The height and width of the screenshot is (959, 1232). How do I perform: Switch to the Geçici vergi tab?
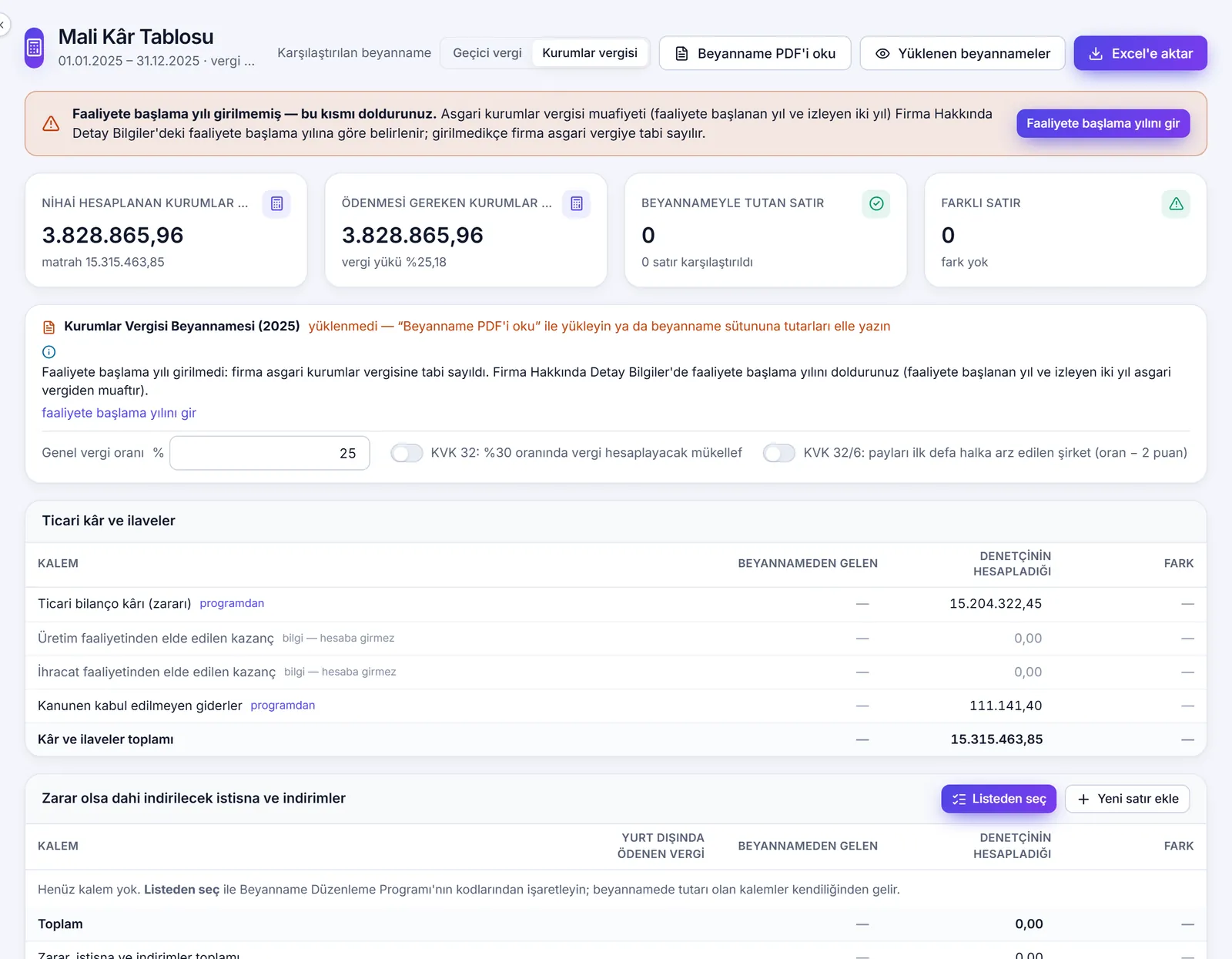click(x=487, y=53)
